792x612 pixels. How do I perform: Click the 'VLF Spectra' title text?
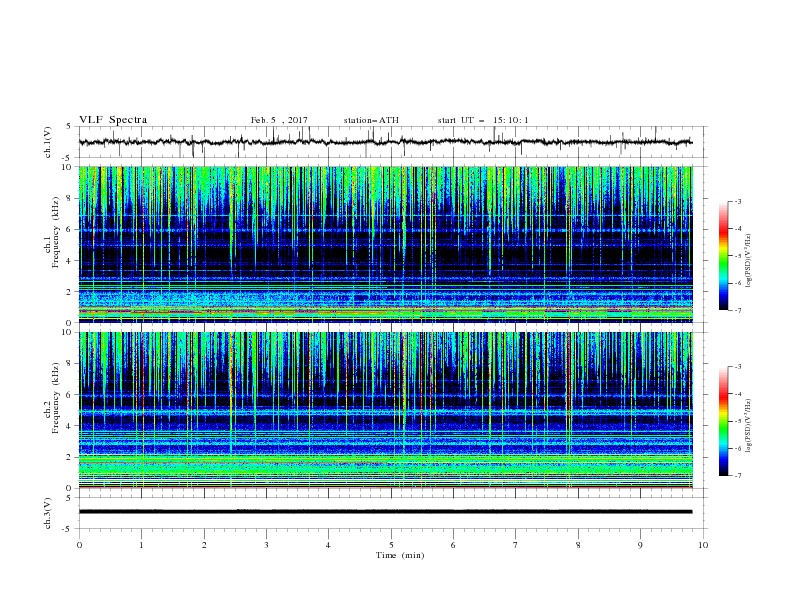point(113,120)
